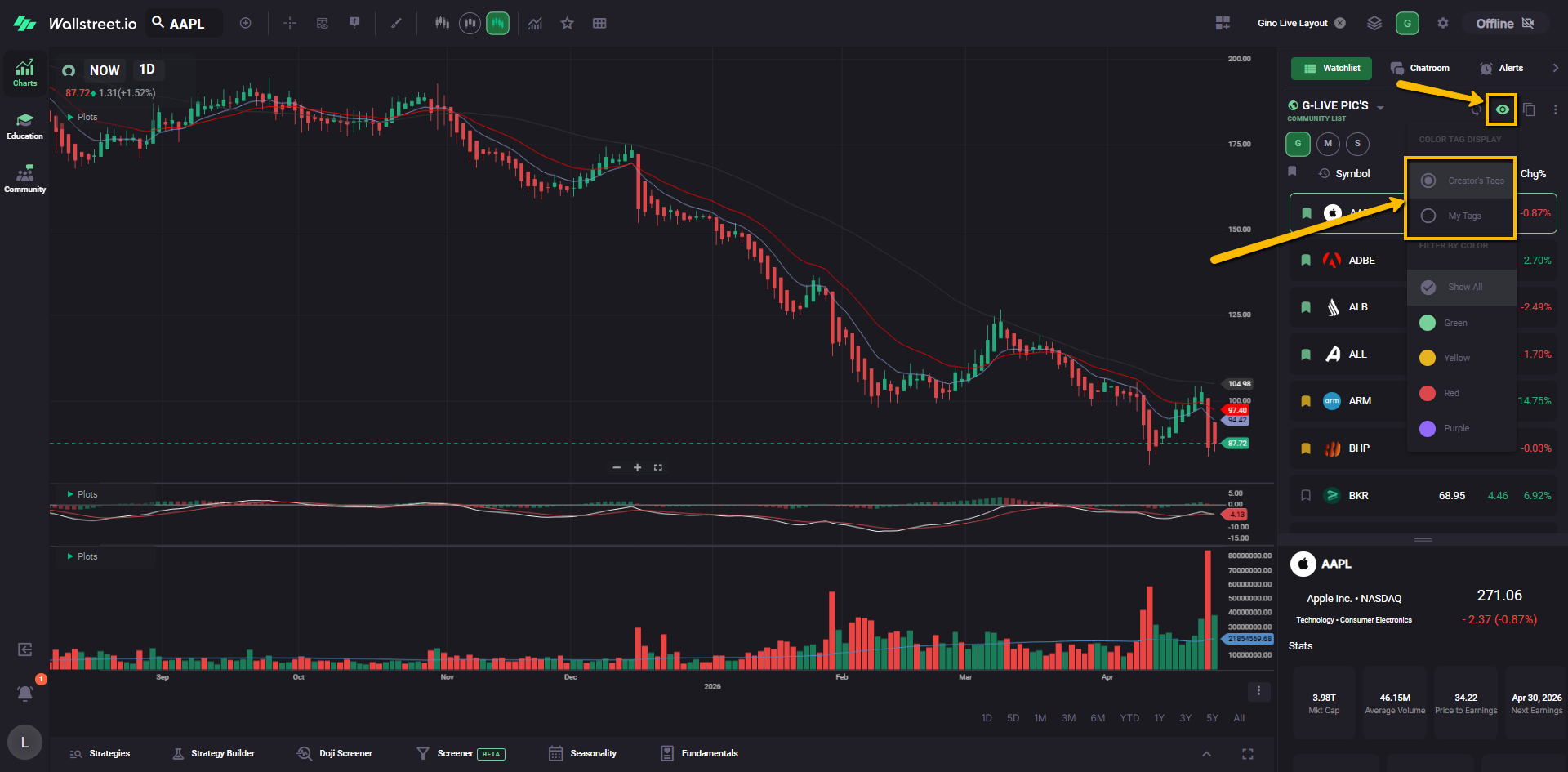Open the settings gear icon
The image size is (1568, 772).
click(1443, 24)
